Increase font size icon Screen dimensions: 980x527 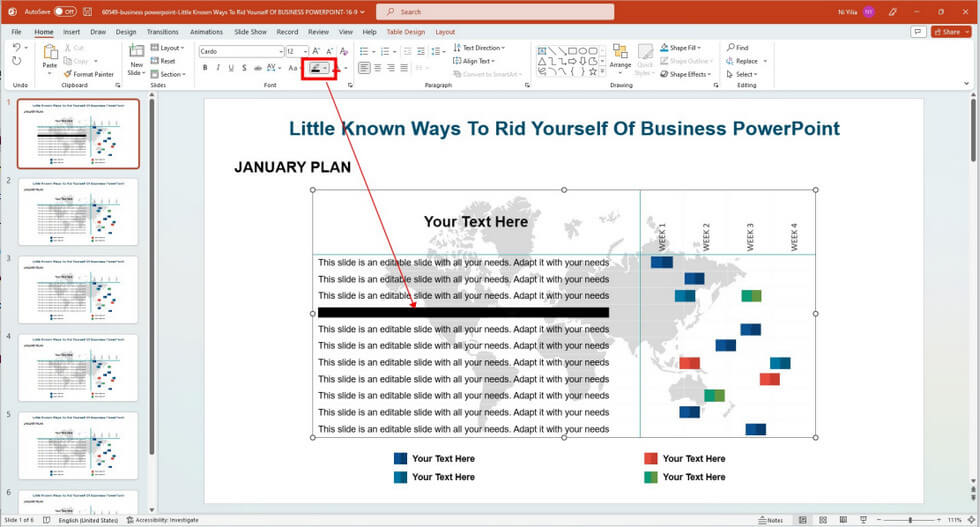click(x=316, y=51)
